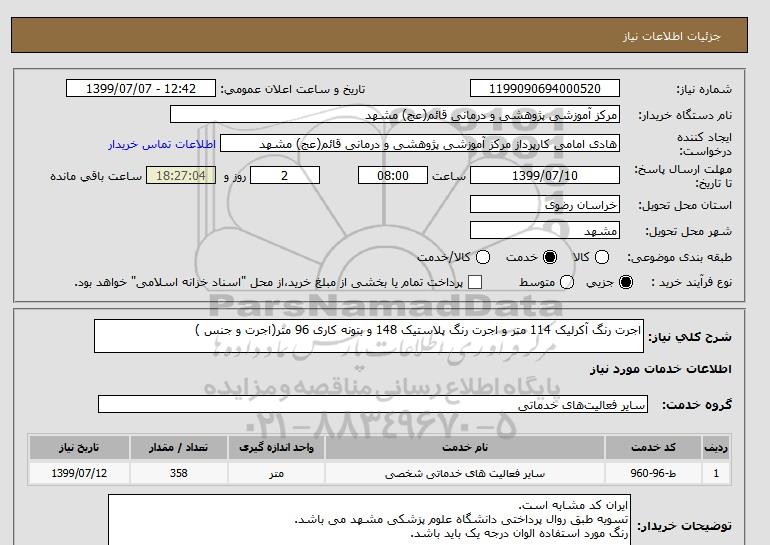Click quantity cell 358
Screen dimensions: 770x545
[x=178, y=473]
